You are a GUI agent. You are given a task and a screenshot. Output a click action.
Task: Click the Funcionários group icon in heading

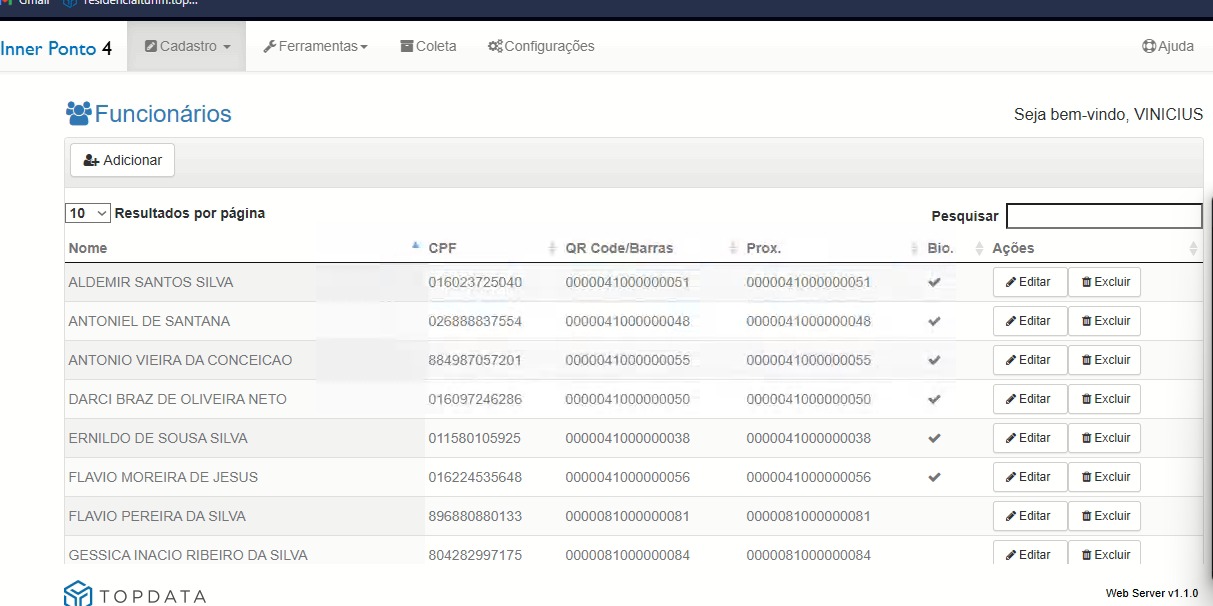click(x=78, y=114)
